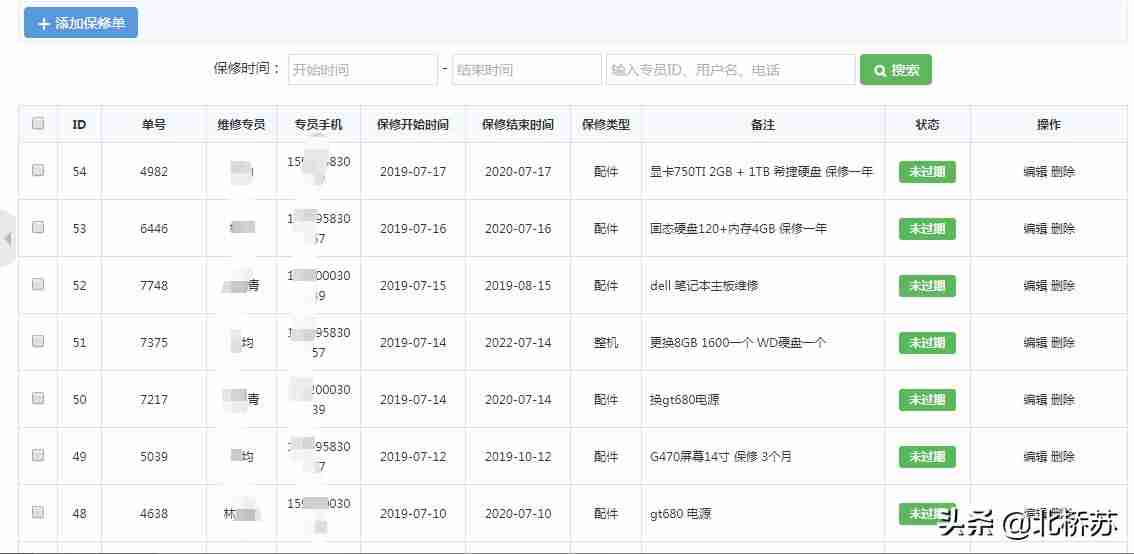Check the row with ID 48
Image resolution: width=1134 pixels, height=554 pixels.
[x=38, y=512]
